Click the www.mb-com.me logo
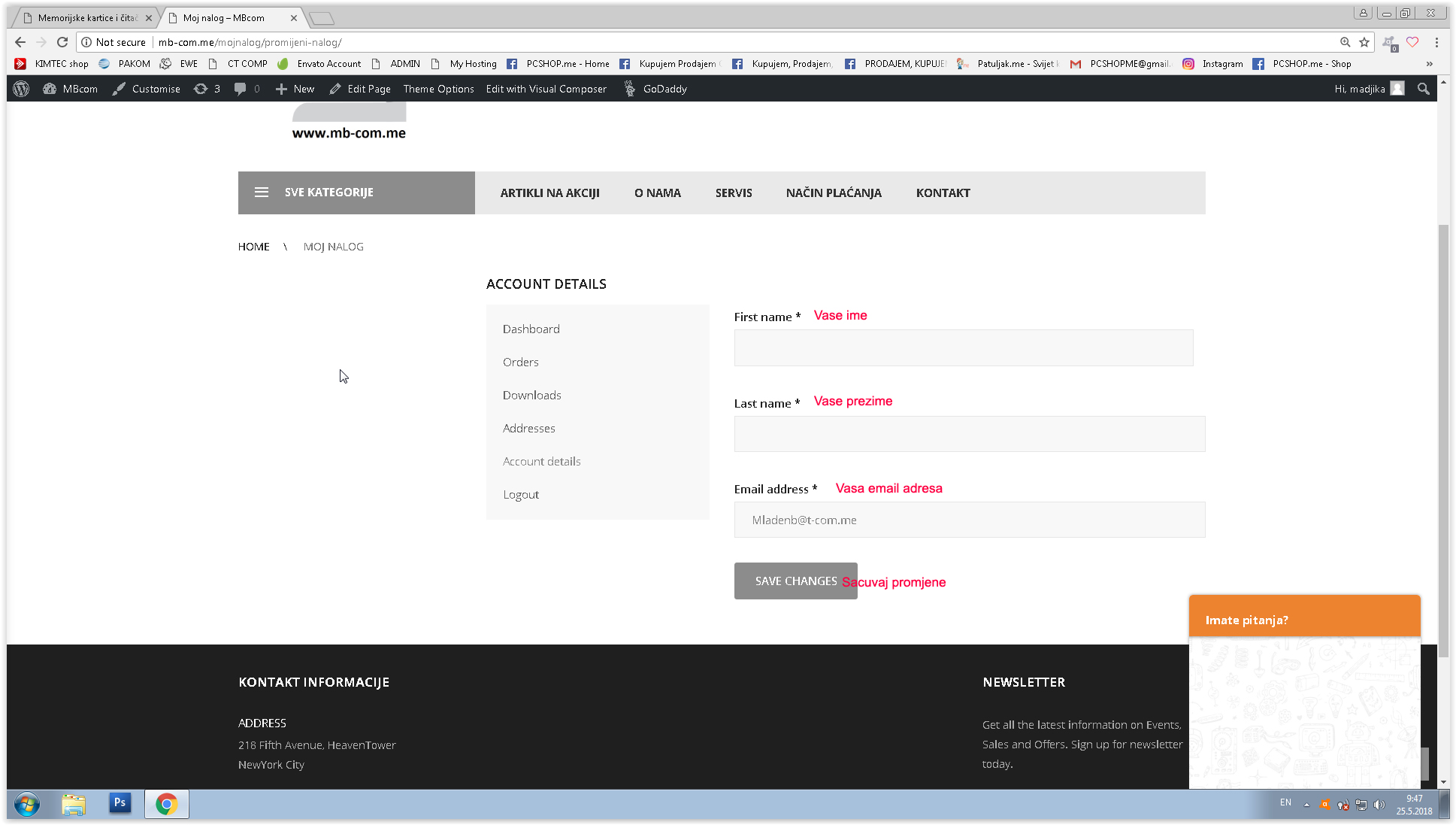Viewport: 1456px width, 825px height. point(349,122)
